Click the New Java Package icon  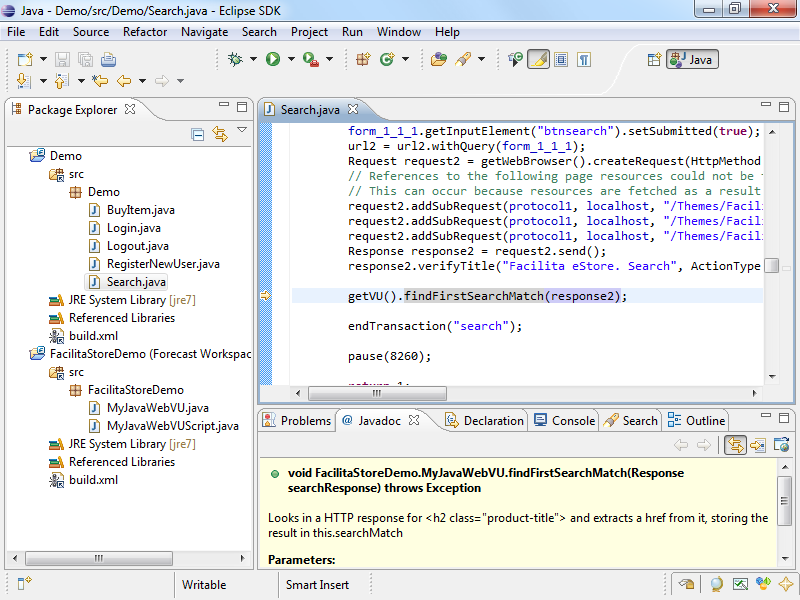click(363, 59)
